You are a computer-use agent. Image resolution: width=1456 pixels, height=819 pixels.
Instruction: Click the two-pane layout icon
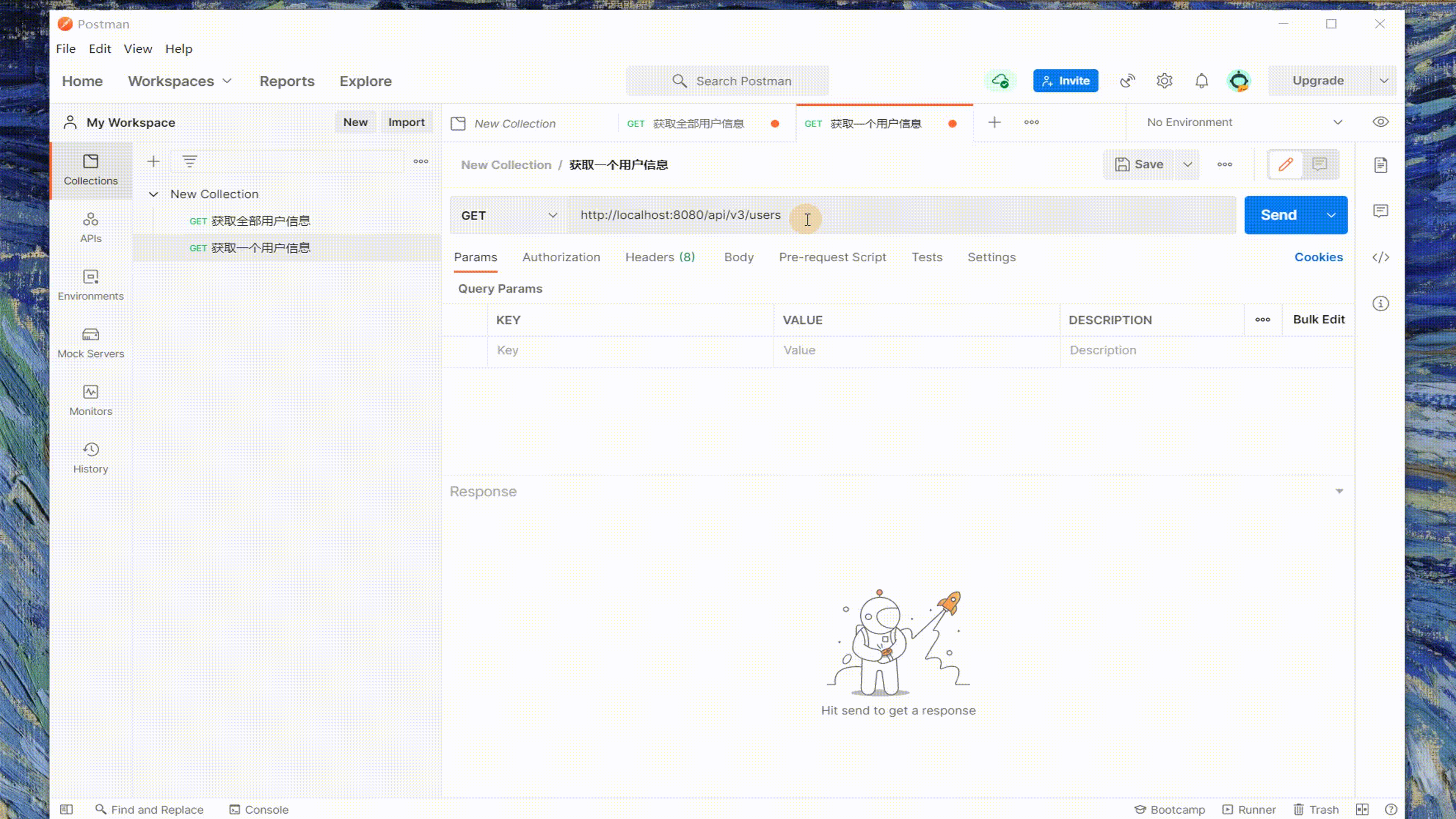[x=1362, y=810]
